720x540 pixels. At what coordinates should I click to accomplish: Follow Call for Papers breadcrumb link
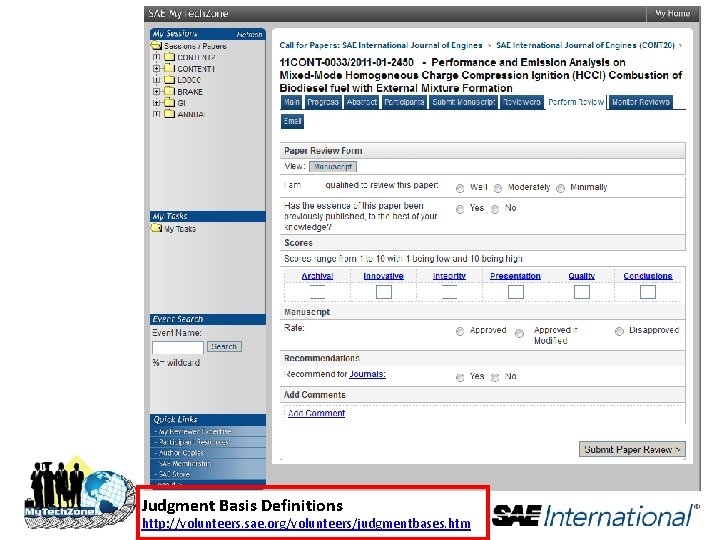click(x=381, y=45)
